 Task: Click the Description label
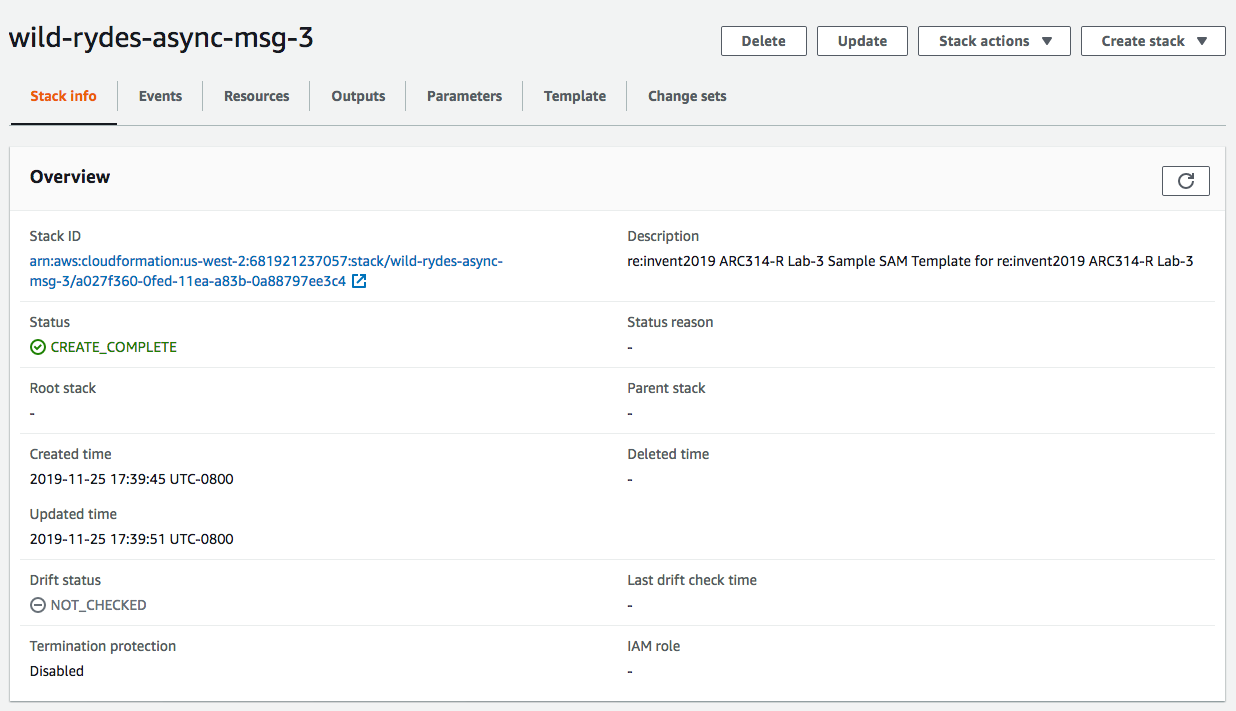tap(663, 236)
